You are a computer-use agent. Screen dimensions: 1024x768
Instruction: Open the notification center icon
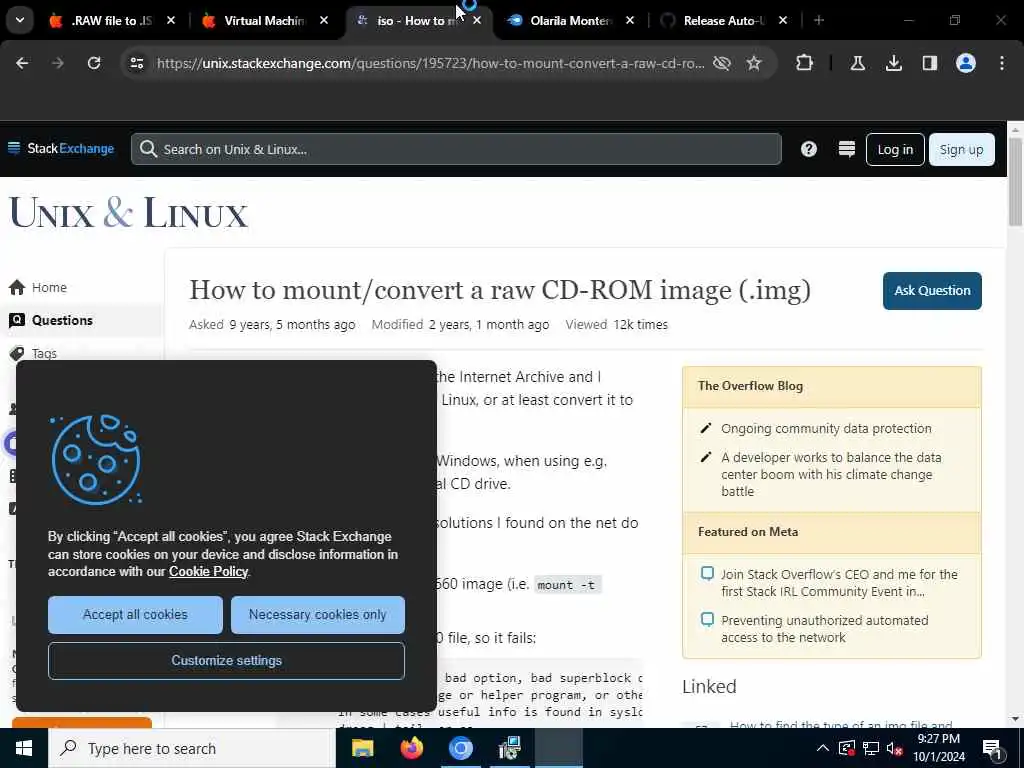tap(993, 750)
